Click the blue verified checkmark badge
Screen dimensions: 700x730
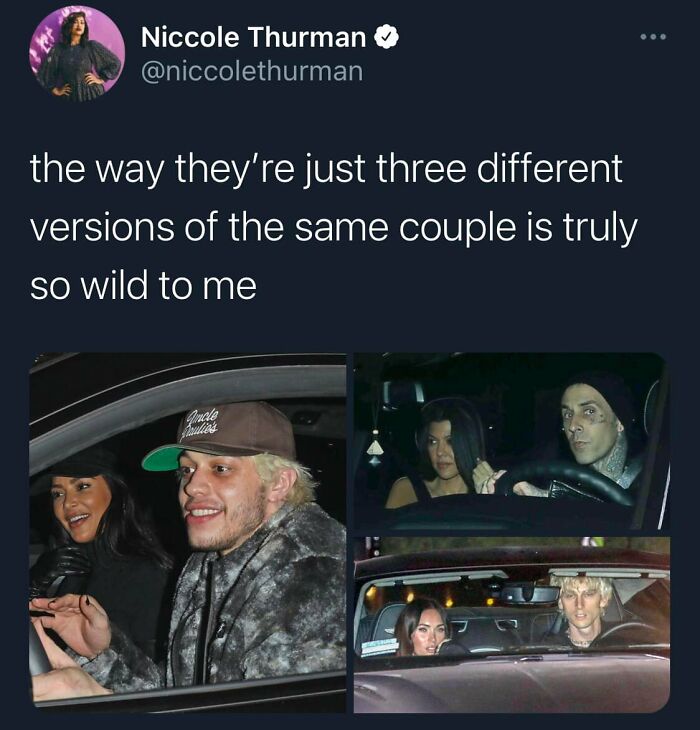click(x=387, y=37)
